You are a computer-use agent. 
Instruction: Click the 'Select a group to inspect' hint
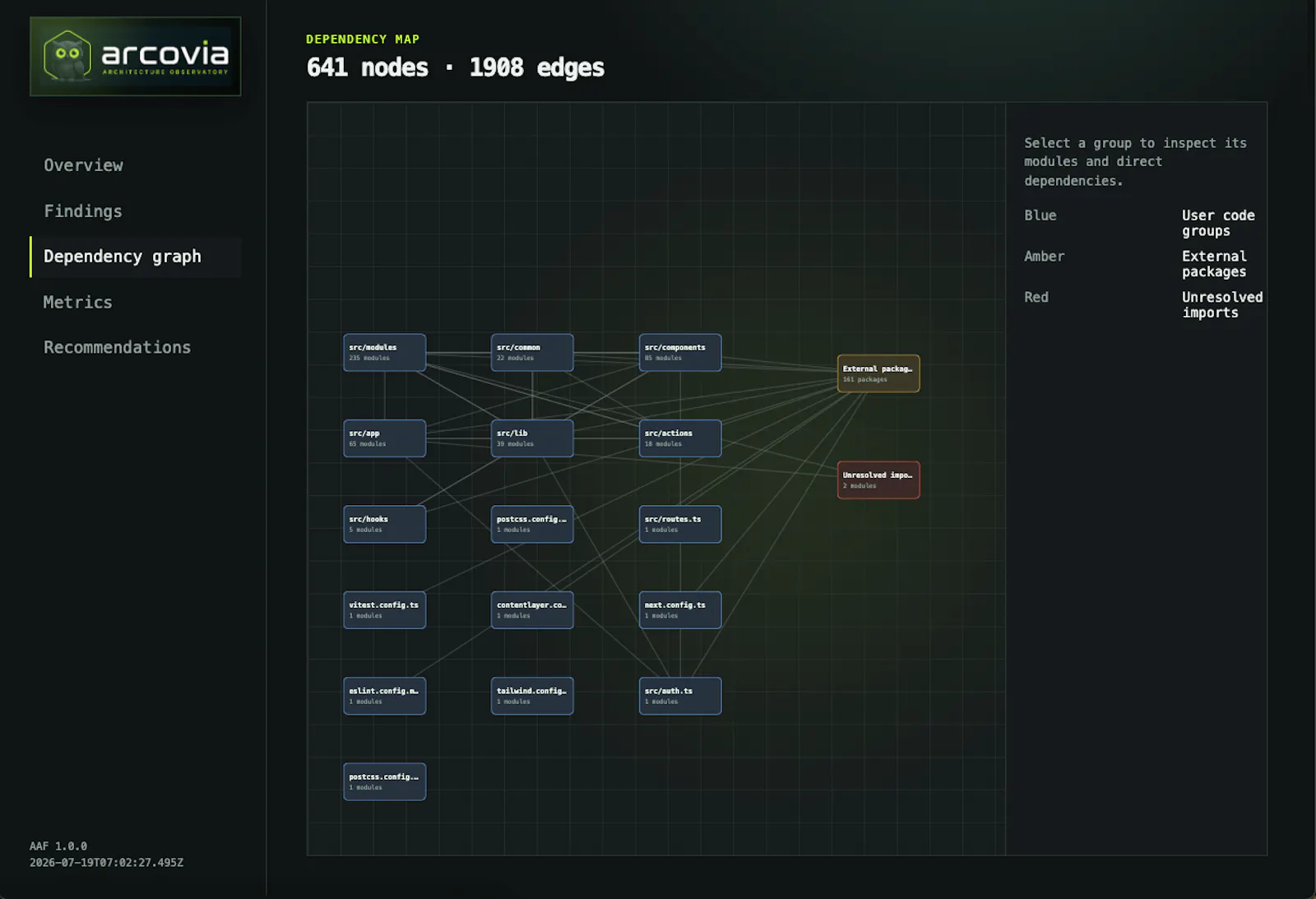[x=1135, y=162]
